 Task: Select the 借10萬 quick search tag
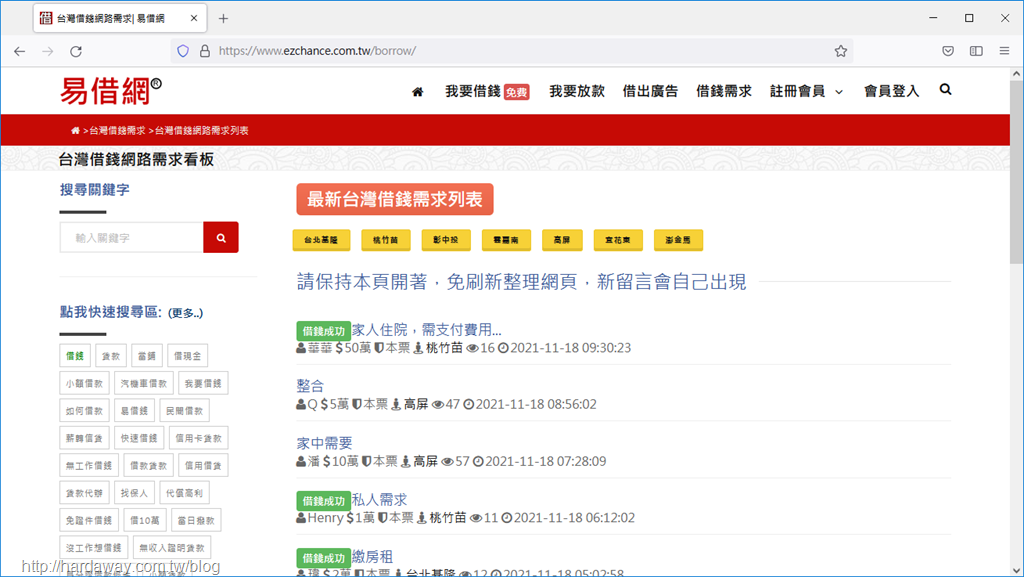(x=145, y=520)
